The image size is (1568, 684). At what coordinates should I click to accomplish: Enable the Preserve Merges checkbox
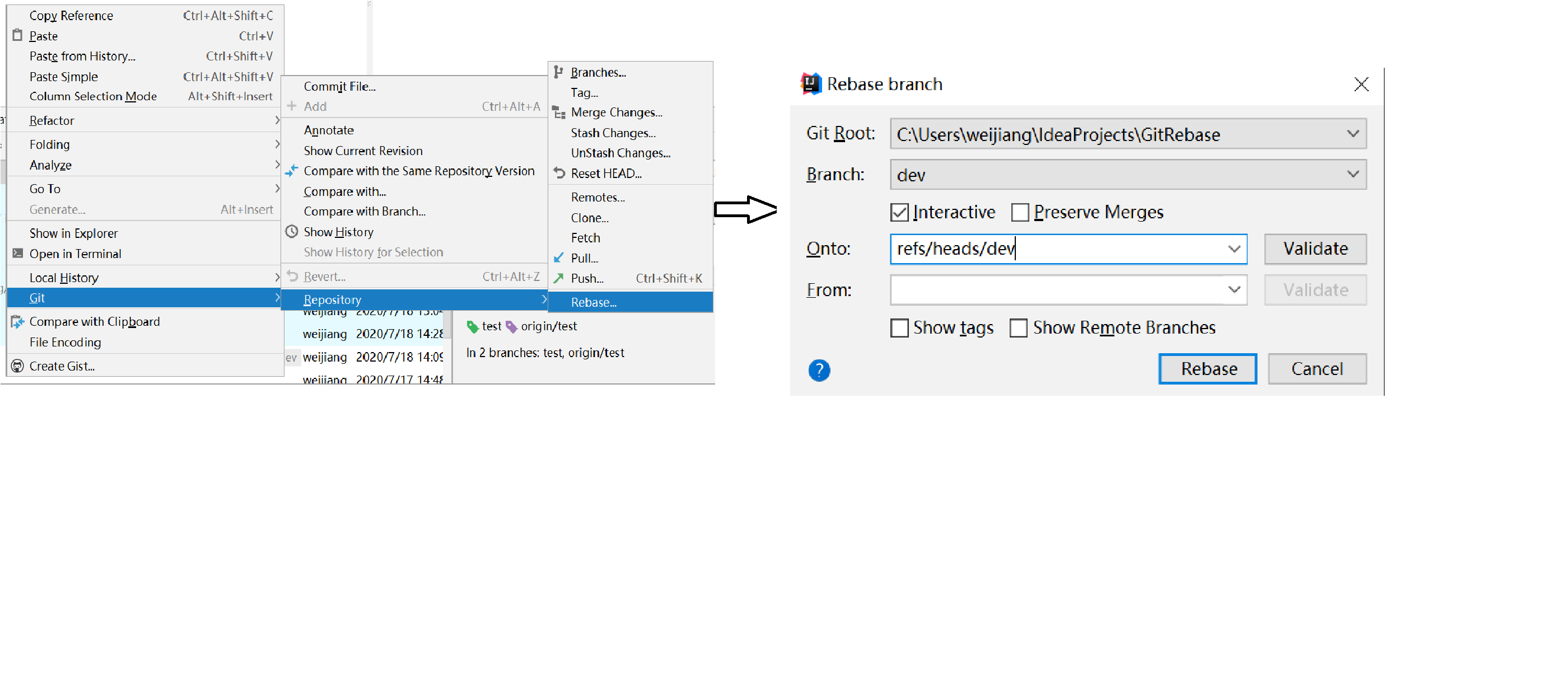click(x=1020, y=212)
